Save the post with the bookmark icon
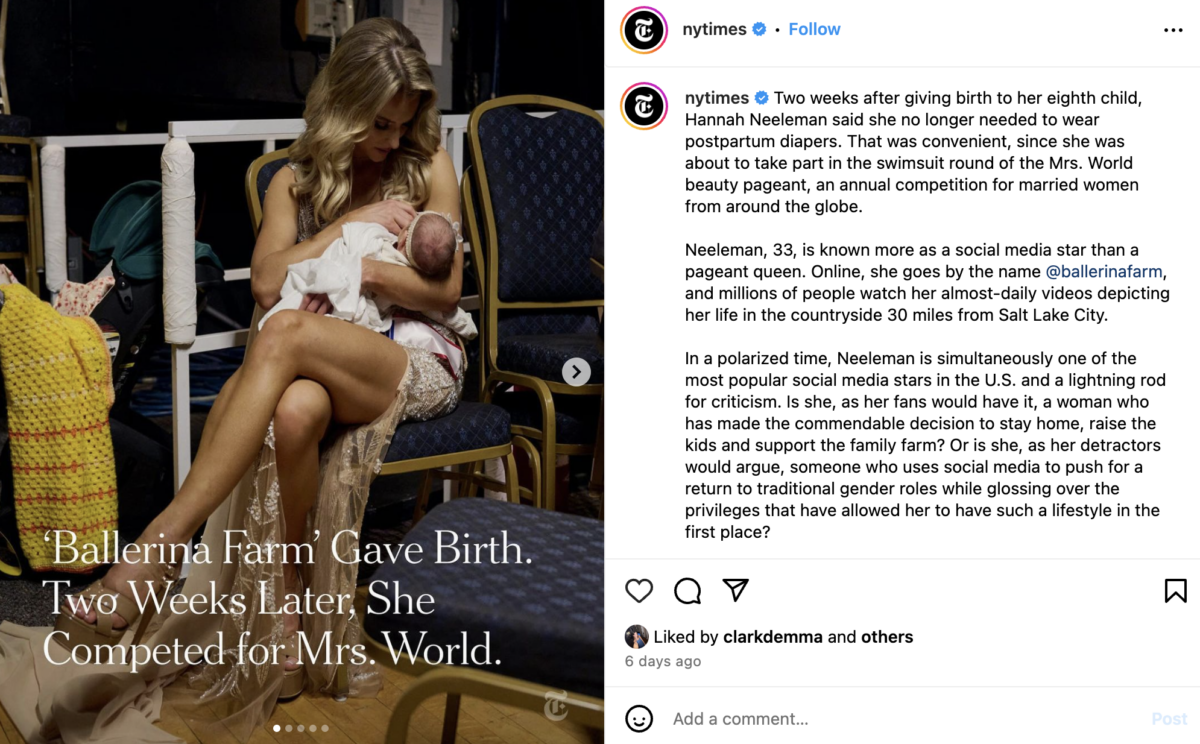The height and width of the screenshot is (744, 1200). [x=1175, y=591]
